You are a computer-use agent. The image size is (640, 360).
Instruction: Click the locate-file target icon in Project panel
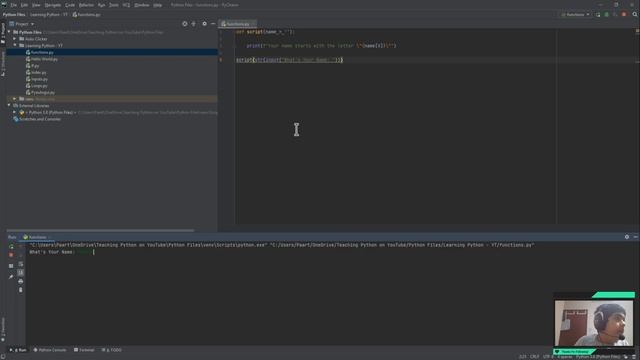click(184, 24)
